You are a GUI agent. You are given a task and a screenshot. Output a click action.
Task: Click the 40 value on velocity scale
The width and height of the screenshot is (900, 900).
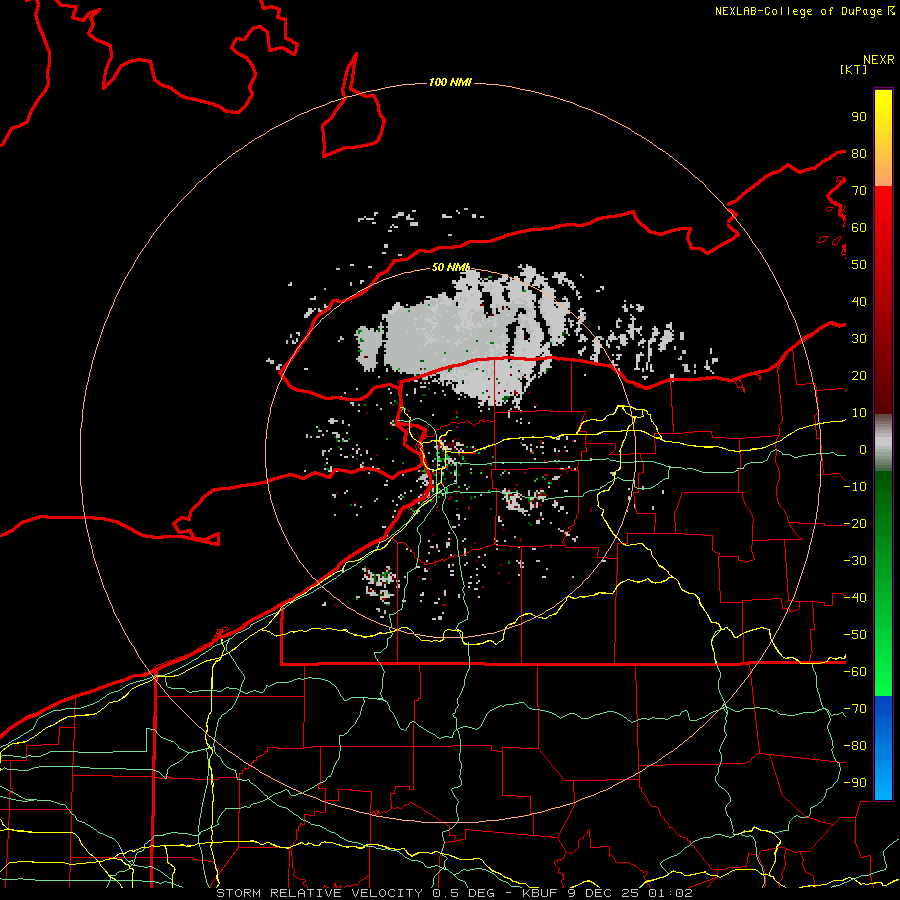[859, 302]
